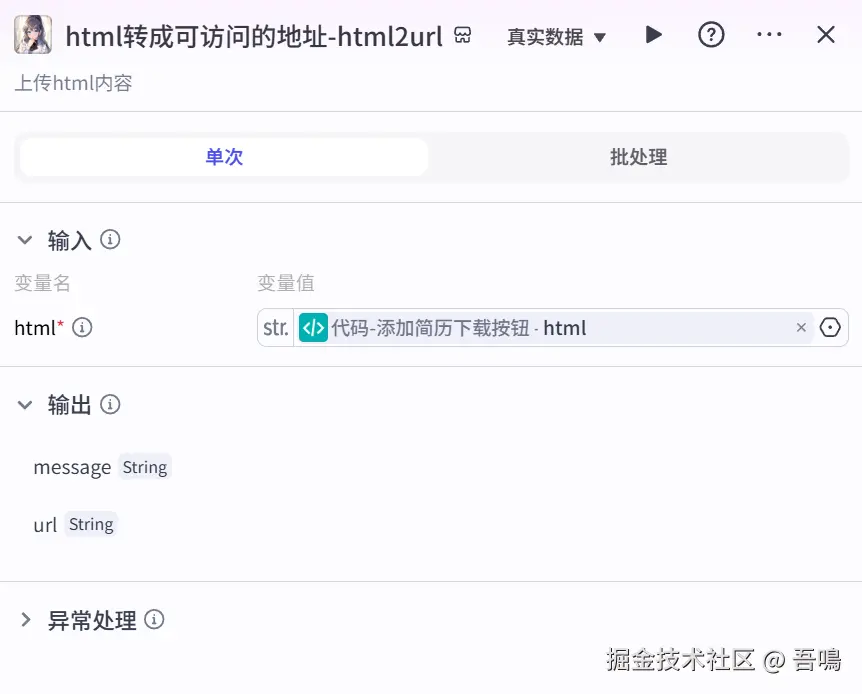The height and width of the screenshot is (694, 862).
Task: Run the node with the play button
Action: pos(653,35)
